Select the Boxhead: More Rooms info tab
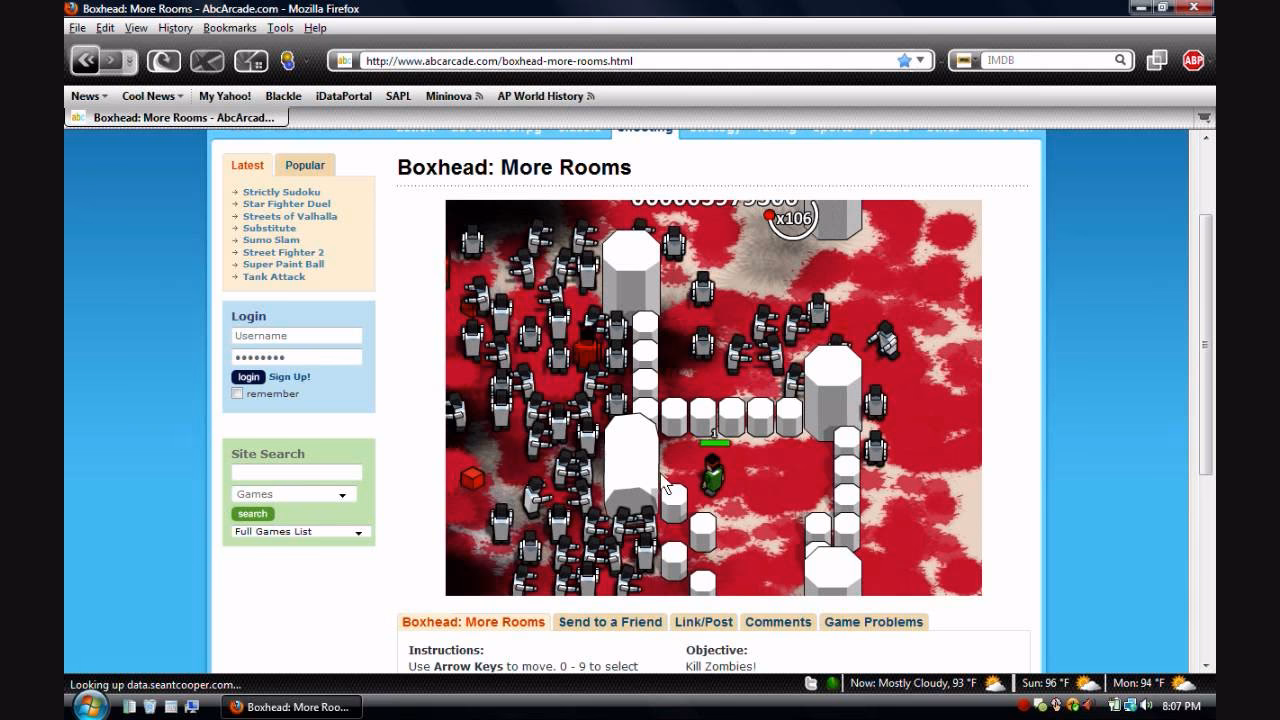Screen dimensions: 1280x720 point(473,622)
